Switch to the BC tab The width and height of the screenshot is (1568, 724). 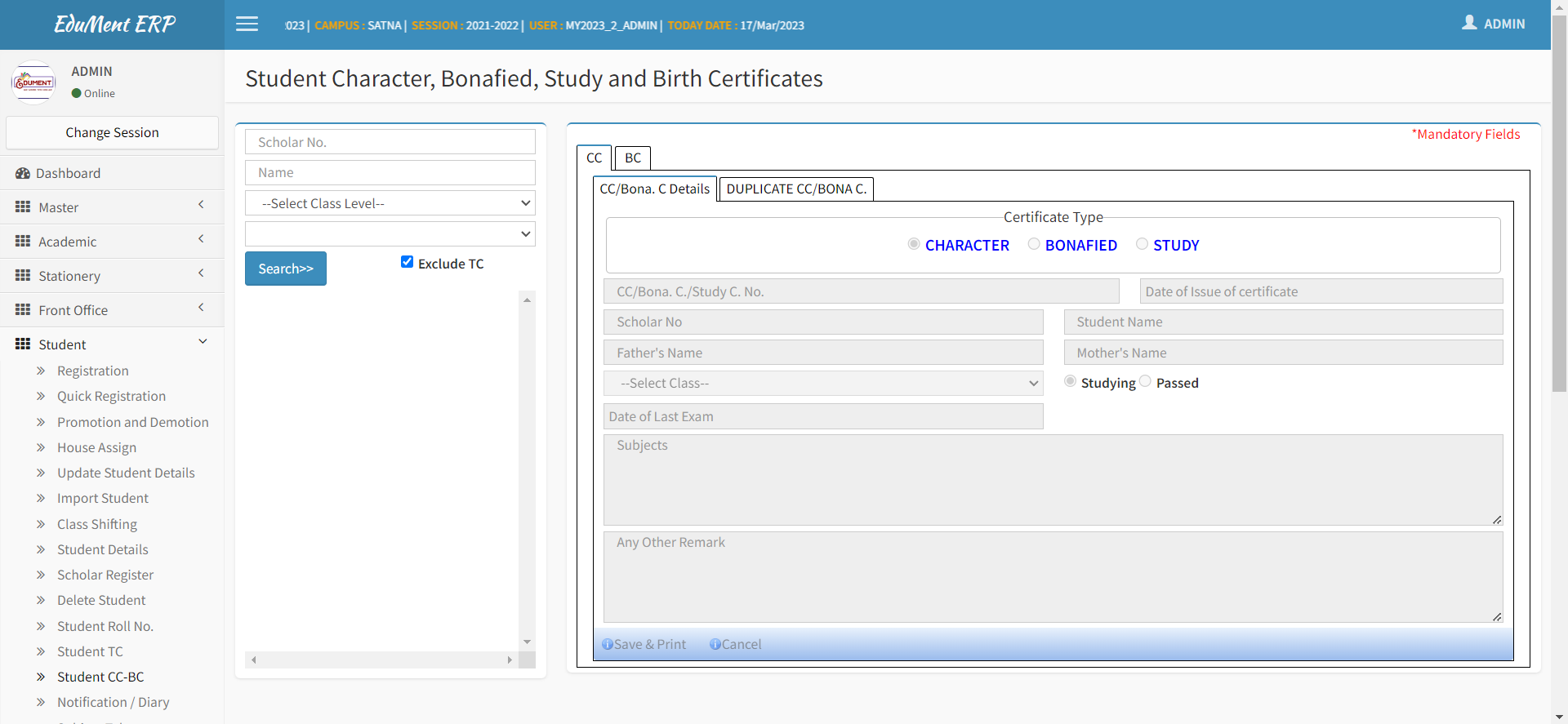coord(633,158)
